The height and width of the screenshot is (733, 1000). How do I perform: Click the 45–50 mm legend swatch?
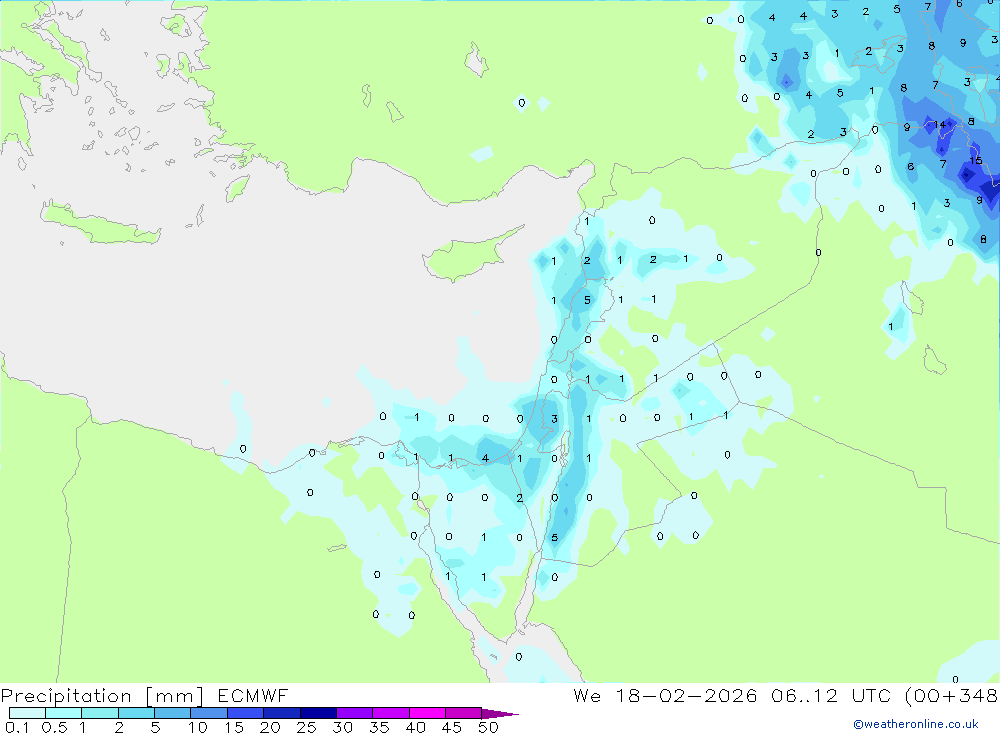click(x=463, y=713)
